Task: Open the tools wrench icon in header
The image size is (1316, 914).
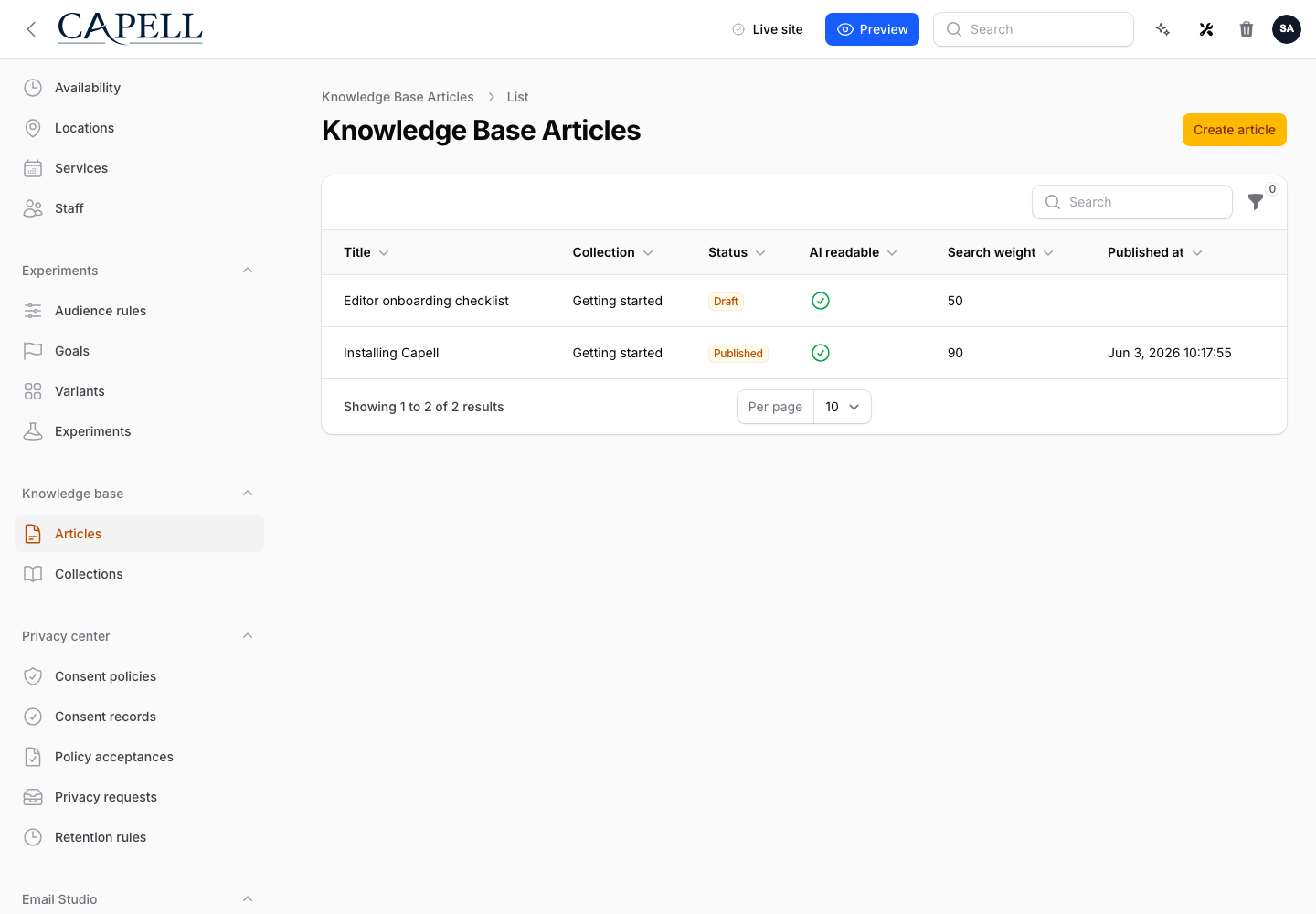Action: pyautogui.click(x=1206, y=29)
